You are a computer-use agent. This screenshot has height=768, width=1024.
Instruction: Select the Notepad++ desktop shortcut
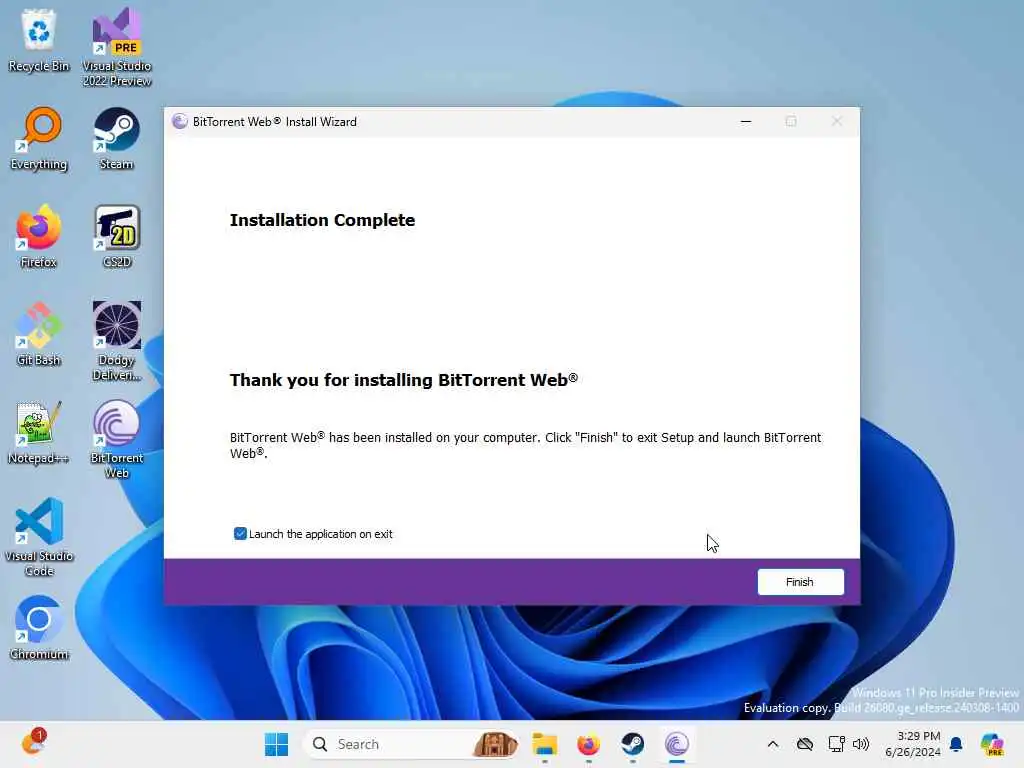[x=39, y=433]
